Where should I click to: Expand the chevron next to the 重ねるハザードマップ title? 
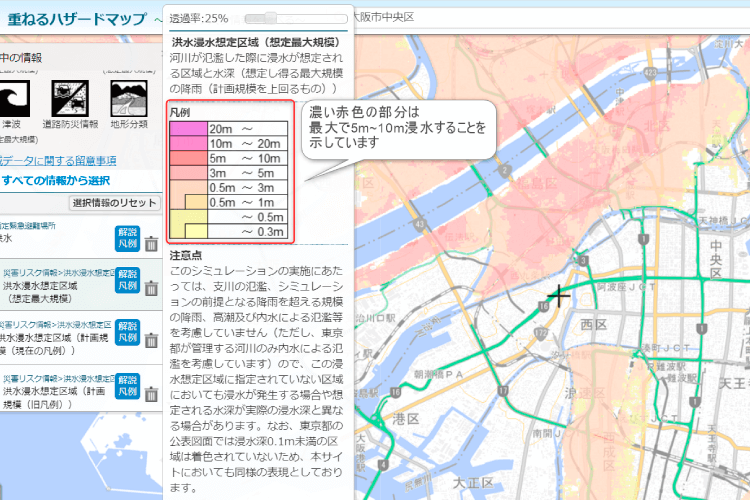158,20
